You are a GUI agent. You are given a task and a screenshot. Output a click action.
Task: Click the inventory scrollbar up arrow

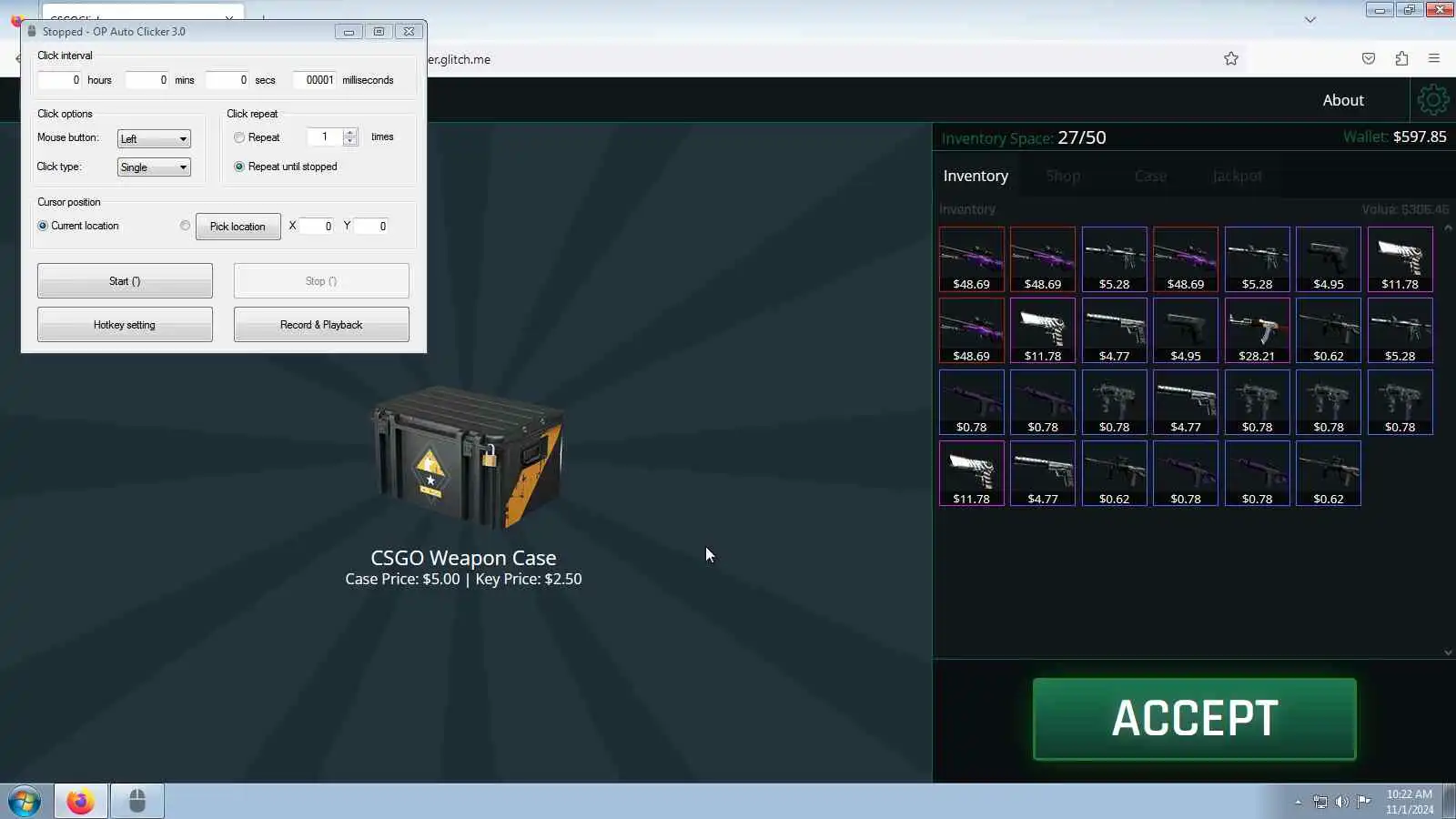click(x=1448, y=227)
